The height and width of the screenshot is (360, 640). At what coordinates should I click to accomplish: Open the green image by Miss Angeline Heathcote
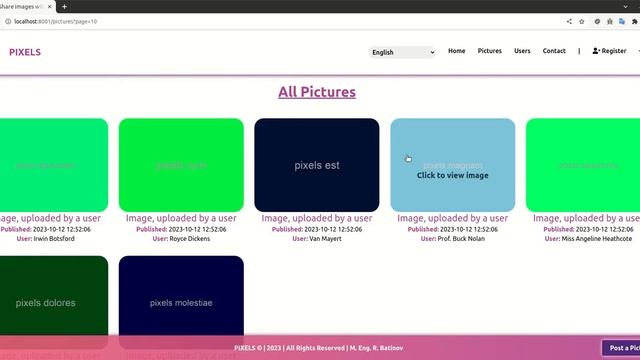[583, 165]
